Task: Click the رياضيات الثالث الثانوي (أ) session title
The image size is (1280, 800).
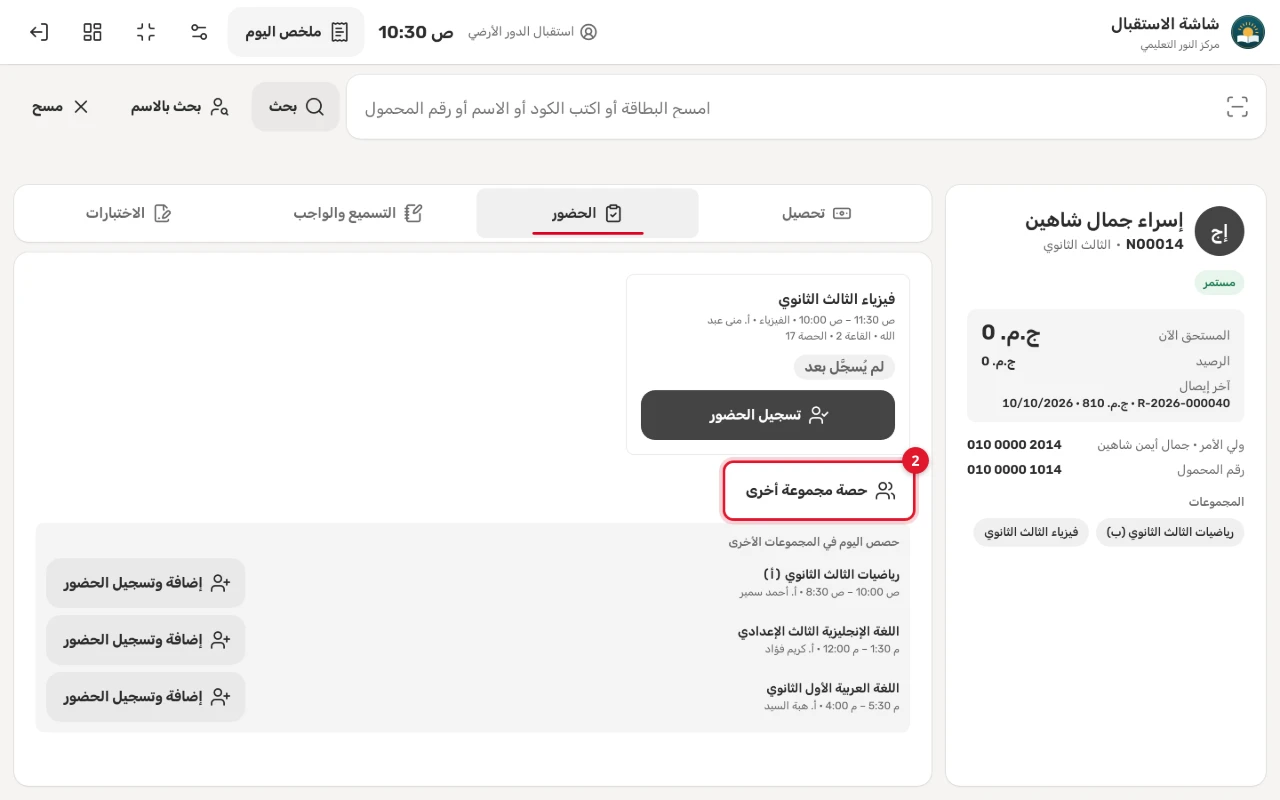Action: [x=831, y=575]
